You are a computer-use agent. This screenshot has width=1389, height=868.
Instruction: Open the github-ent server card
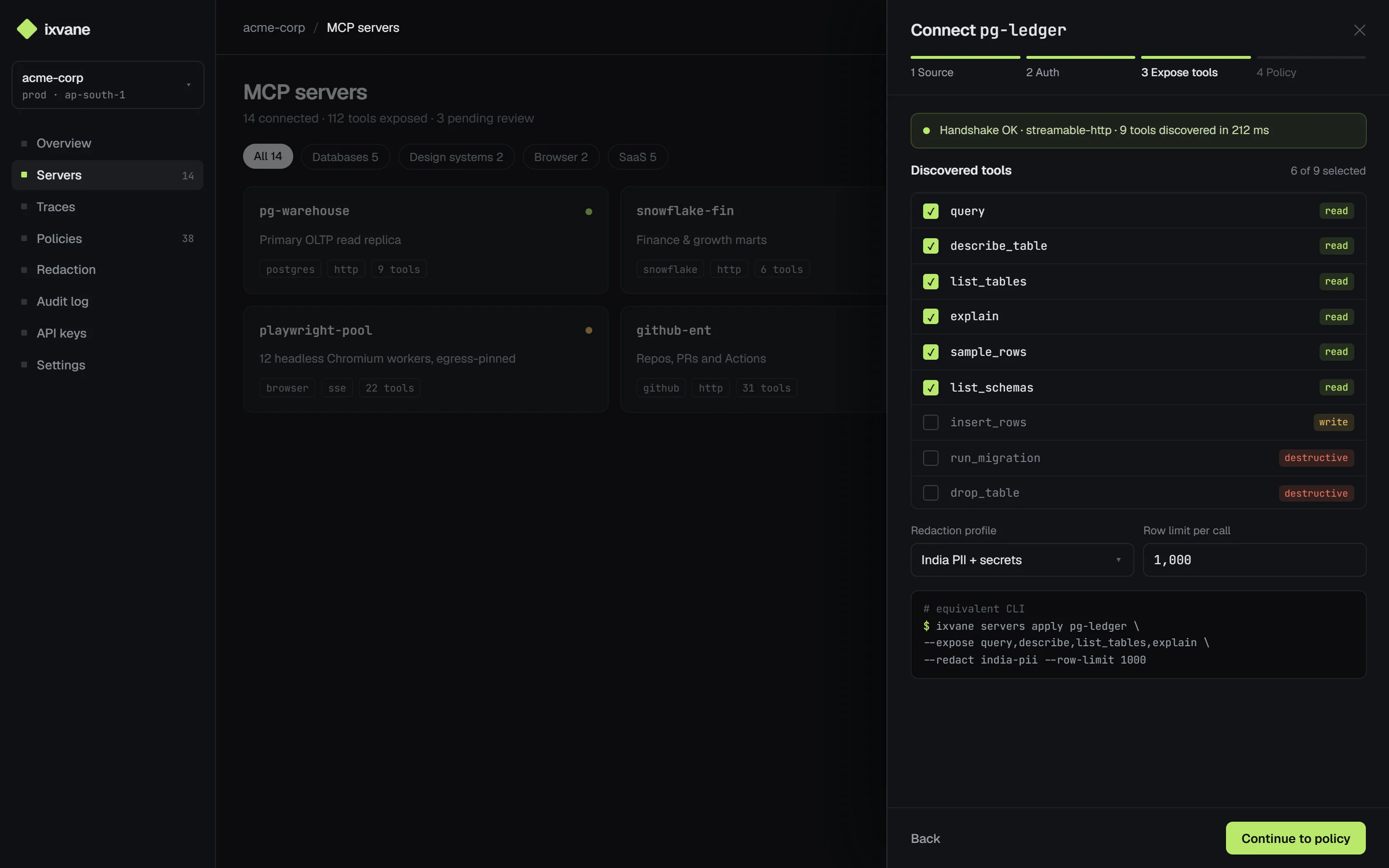tap(754, 359)
